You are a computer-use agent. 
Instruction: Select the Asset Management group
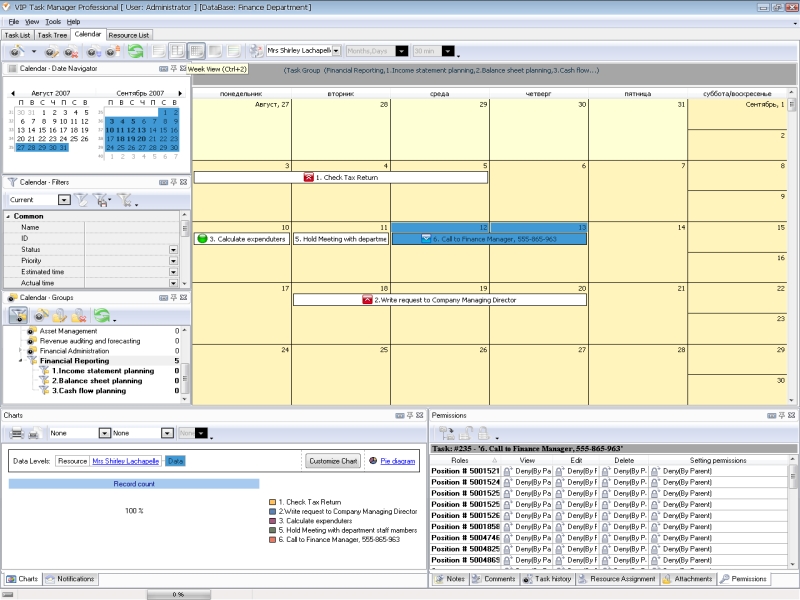click(x=68, y=331)
